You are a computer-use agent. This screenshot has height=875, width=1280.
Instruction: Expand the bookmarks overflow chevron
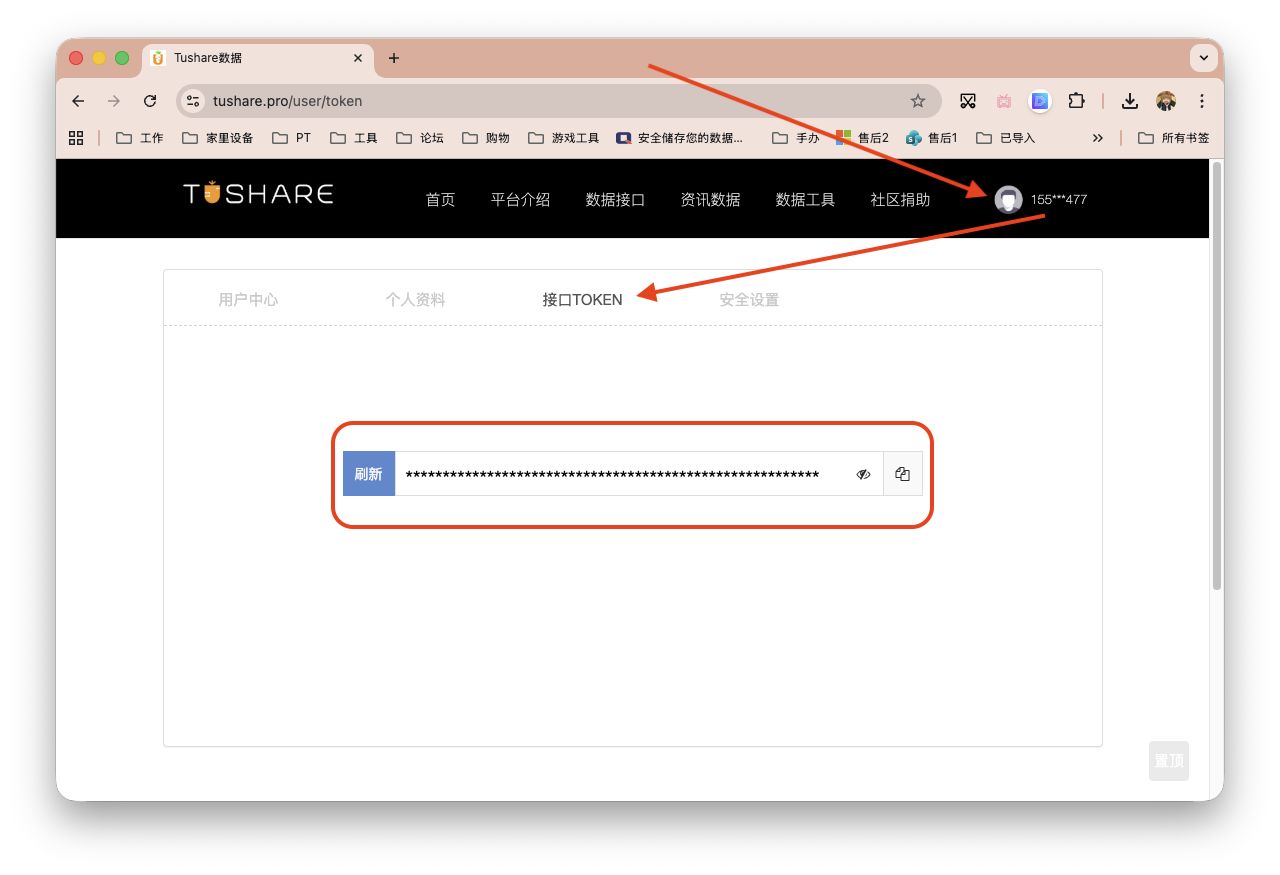tap(1098, 137)
